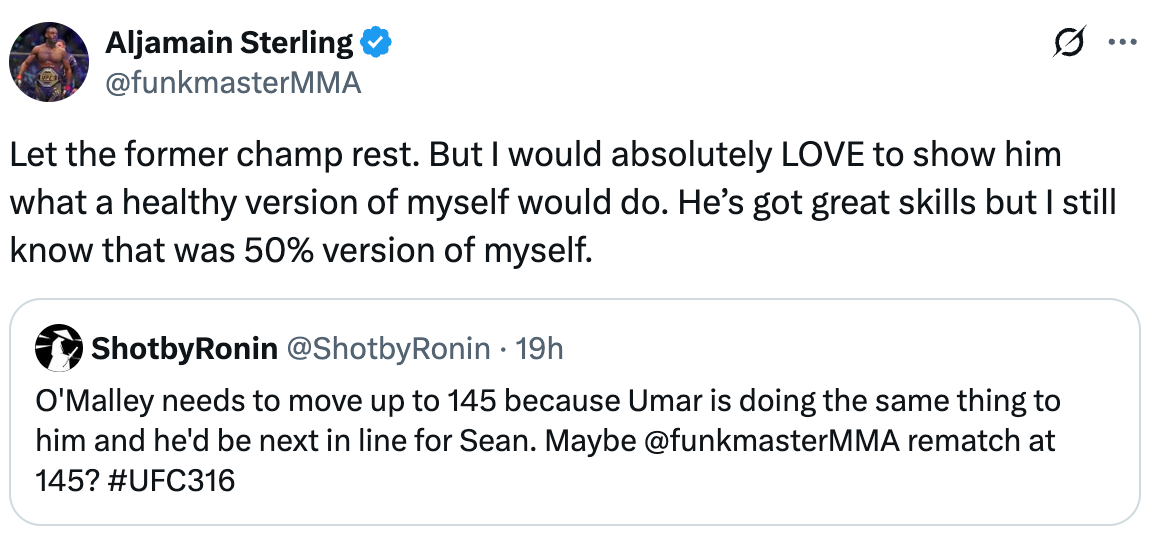Click the Grok slashed-circle icon
The height and width of the screenshot is (552, 1164).
click(1069, 42)
